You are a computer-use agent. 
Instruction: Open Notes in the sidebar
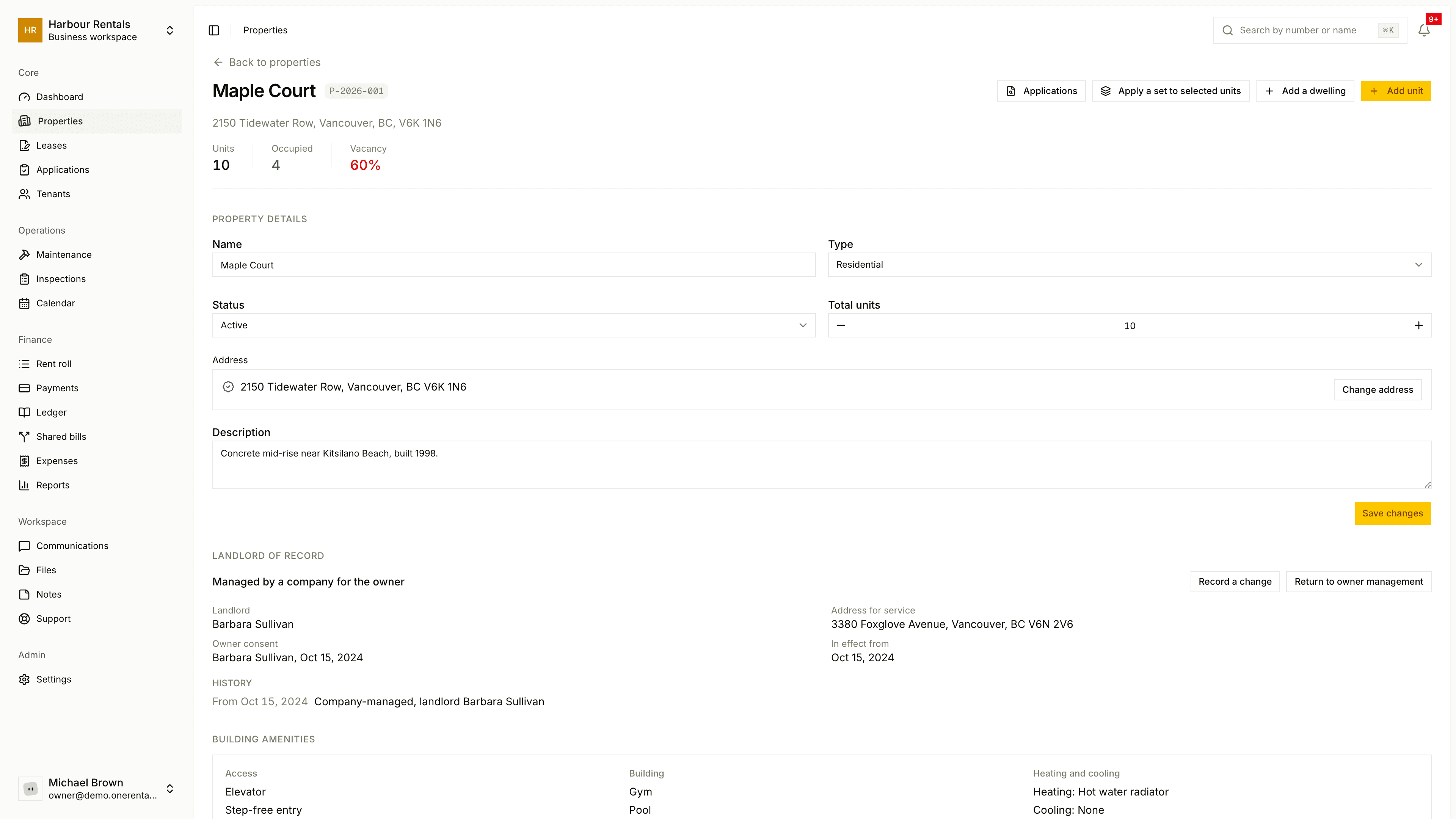(x=97, y=594)
